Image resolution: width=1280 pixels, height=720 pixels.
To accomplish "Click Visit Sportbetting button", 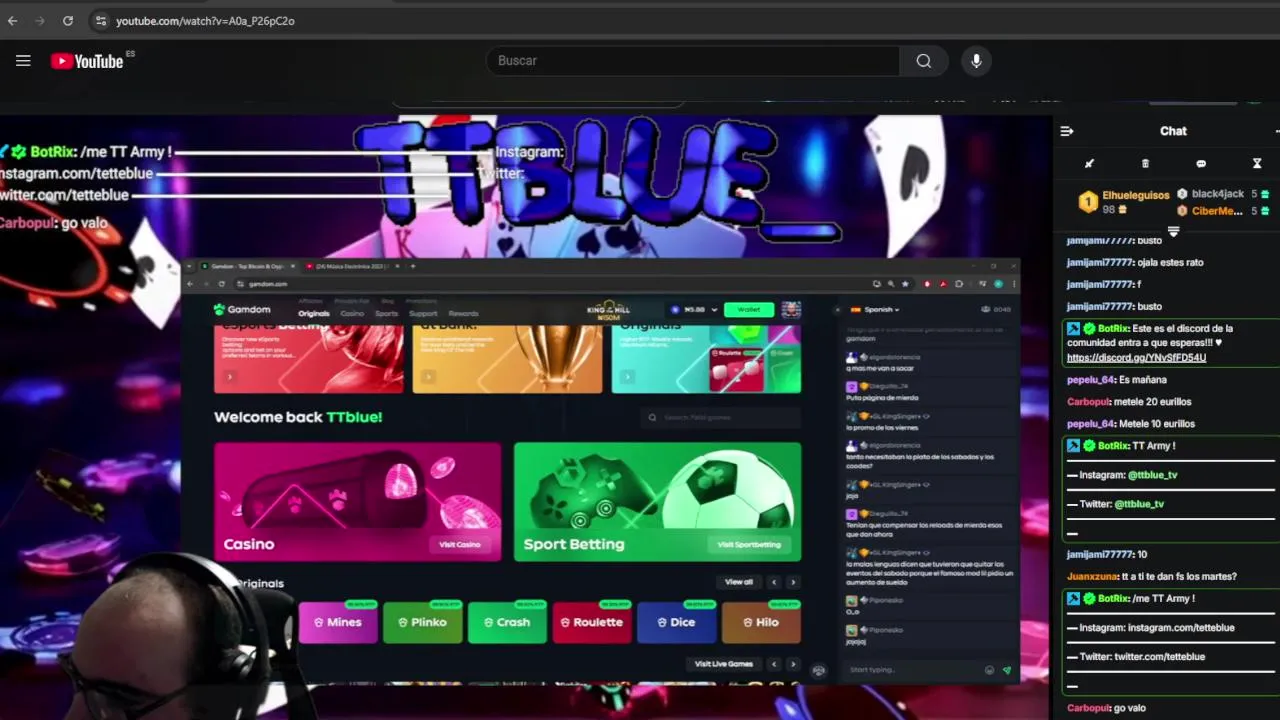I will pos(749,544).
